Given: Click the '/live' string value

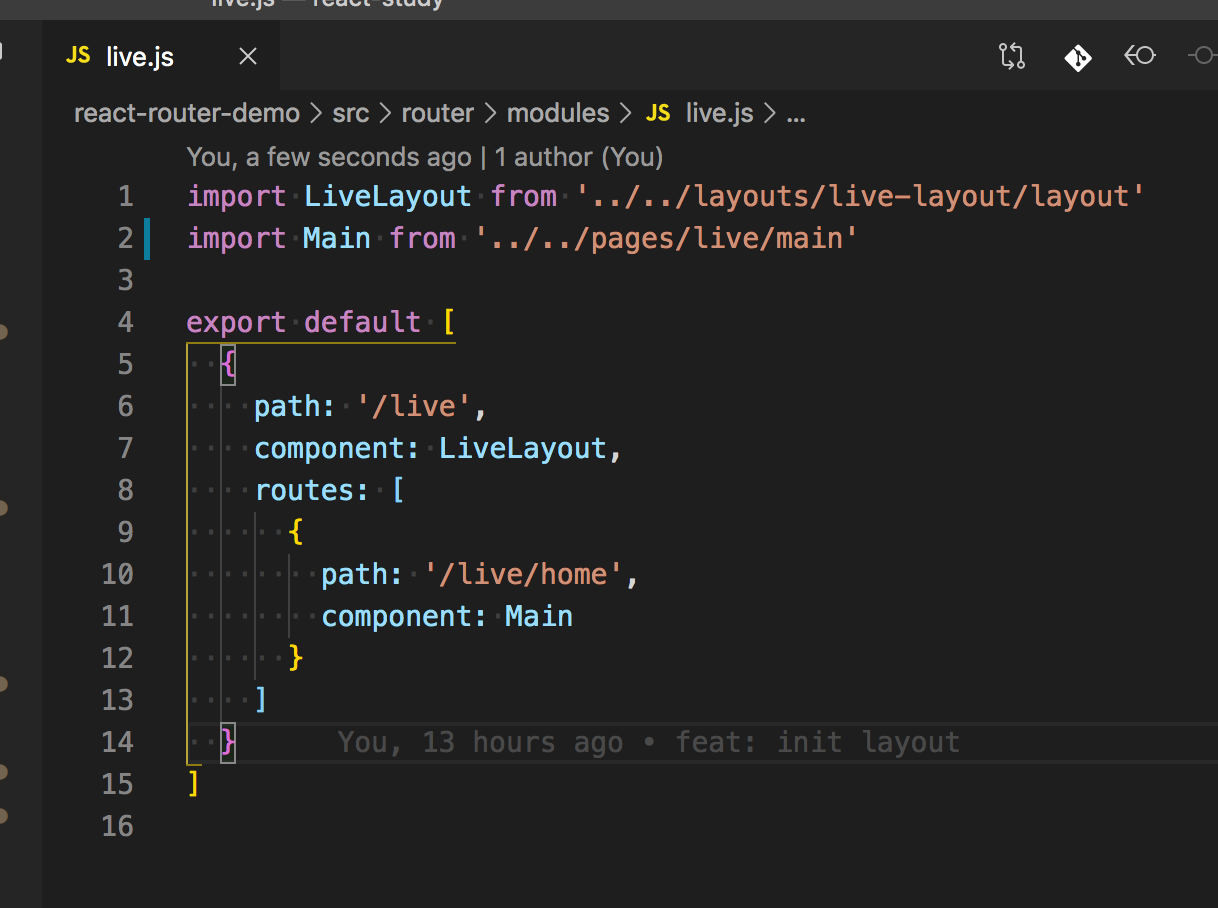Looking at the screenshot, I should (413, 406).
